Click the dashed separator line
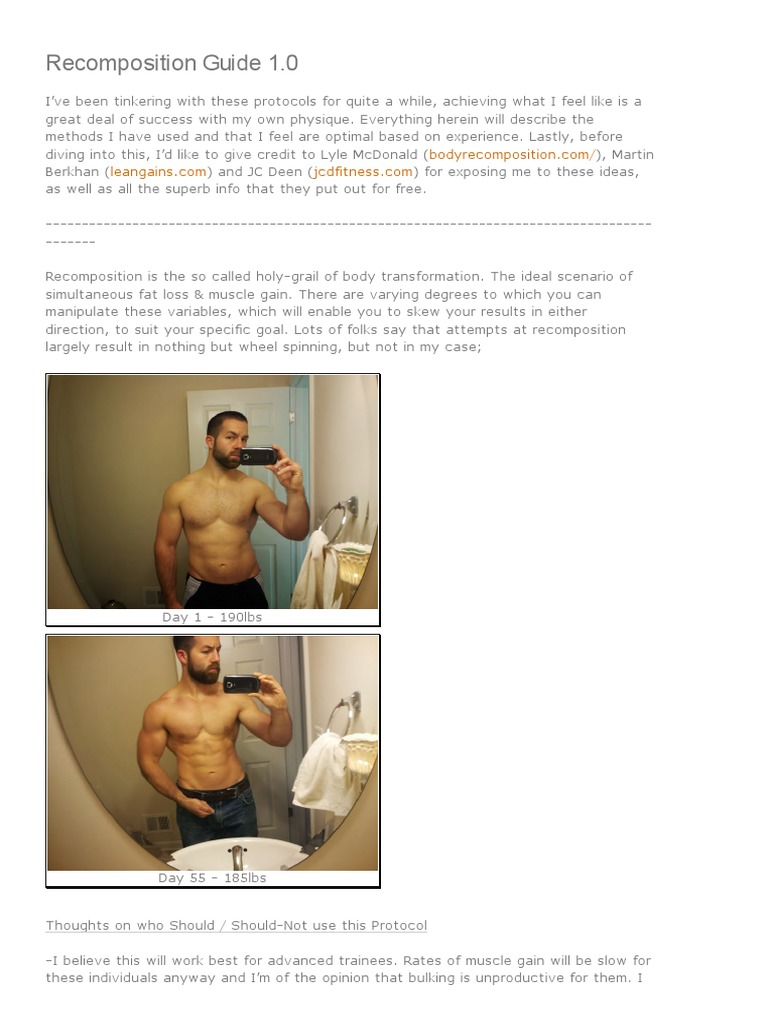 point(348,232)
